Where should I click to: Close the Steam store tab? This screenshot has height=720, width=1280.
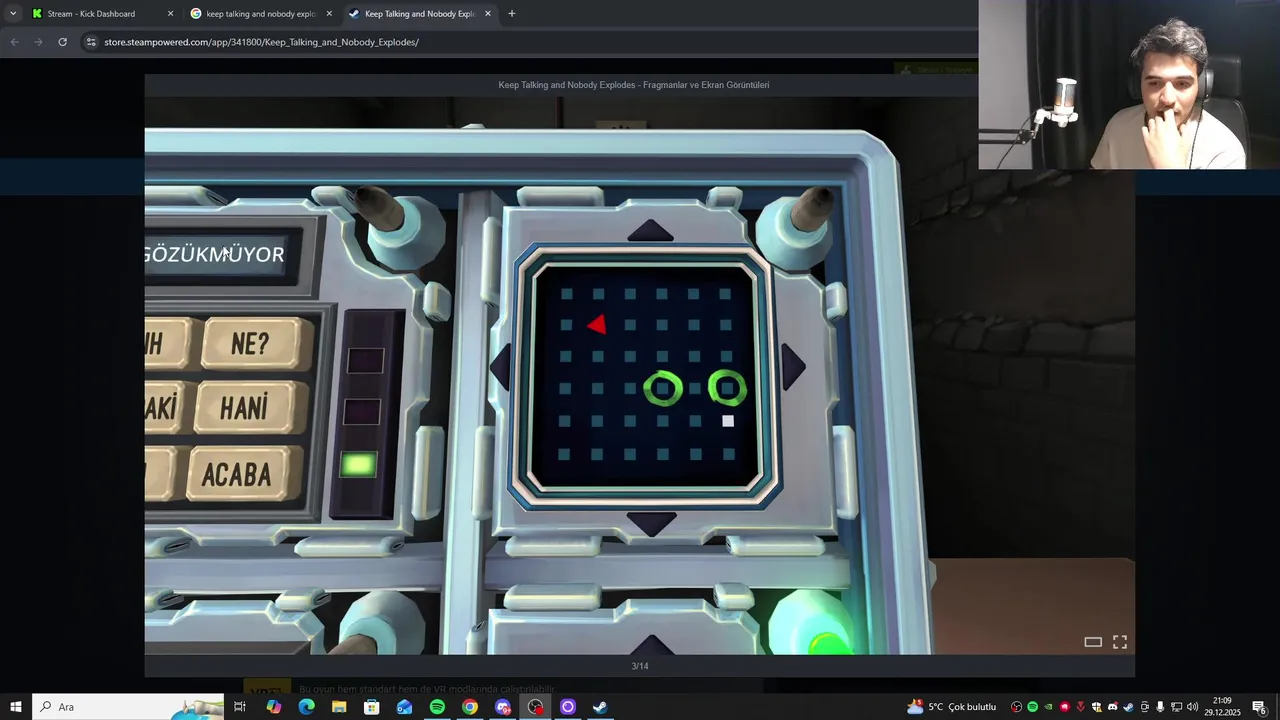[x=488, y=14]
